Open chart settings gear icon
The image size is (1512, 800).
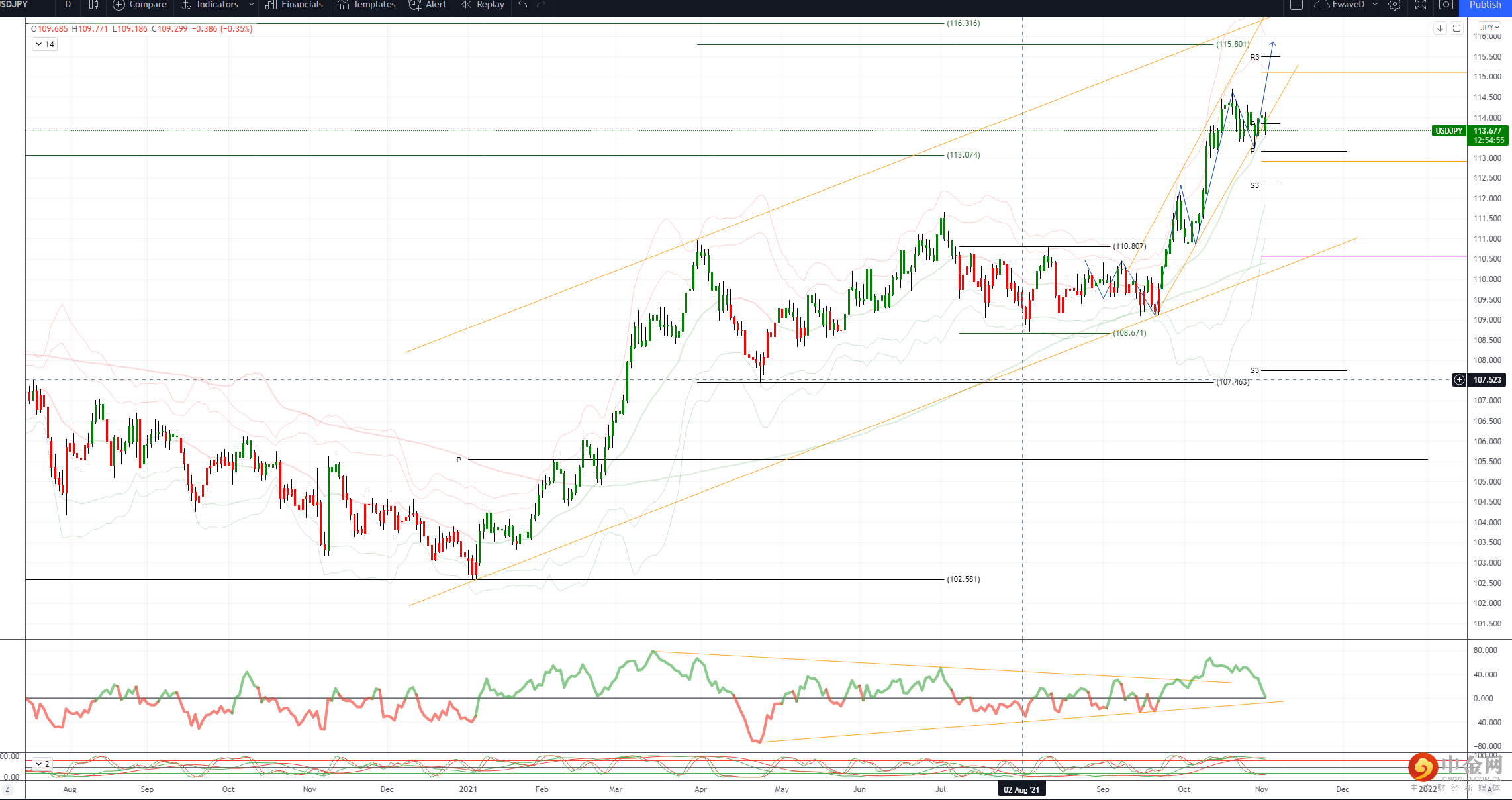tap(1395, 5)
